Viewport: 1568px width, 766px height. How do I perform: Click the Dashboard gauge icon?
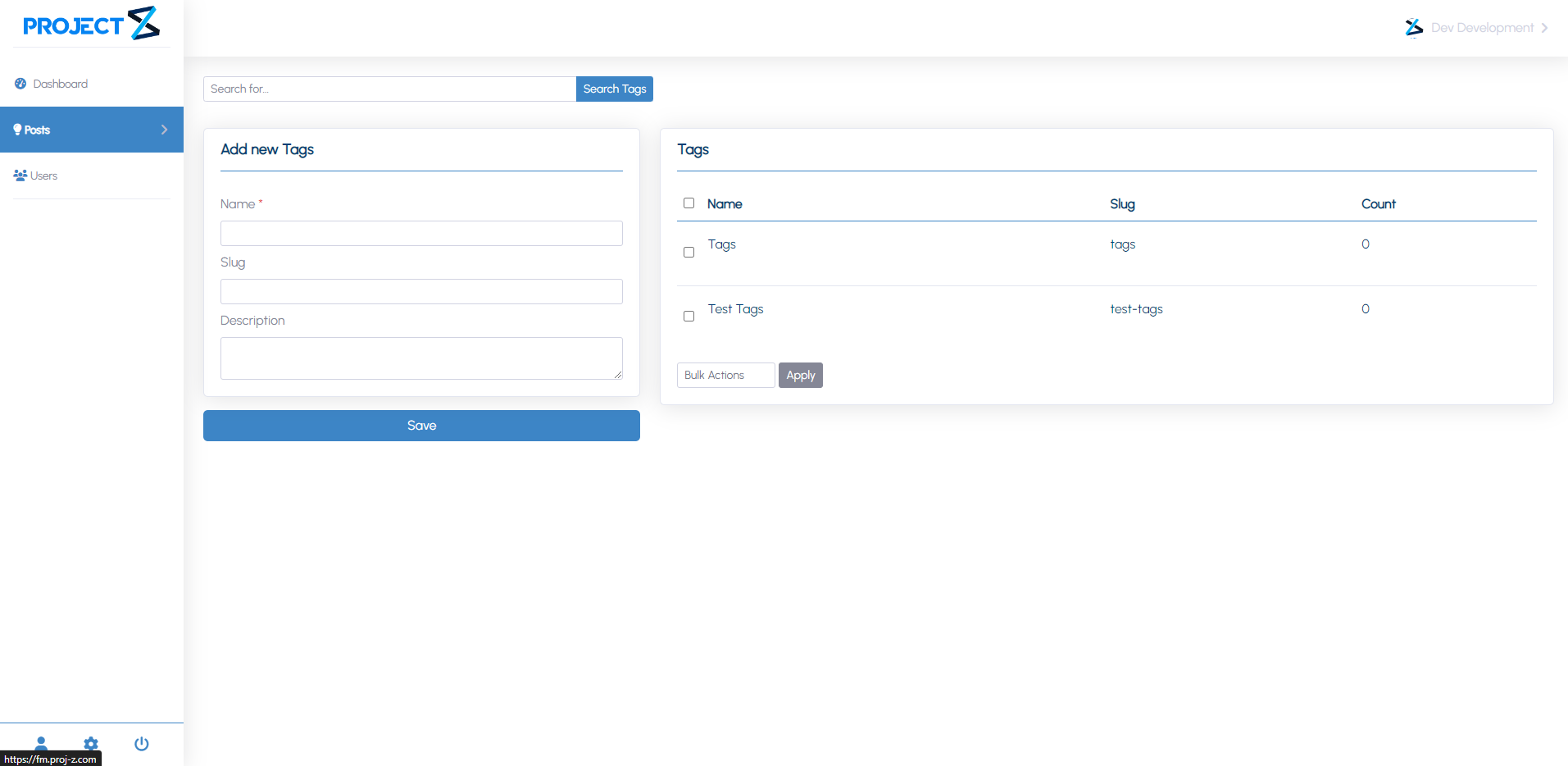[x=20, y=84]
